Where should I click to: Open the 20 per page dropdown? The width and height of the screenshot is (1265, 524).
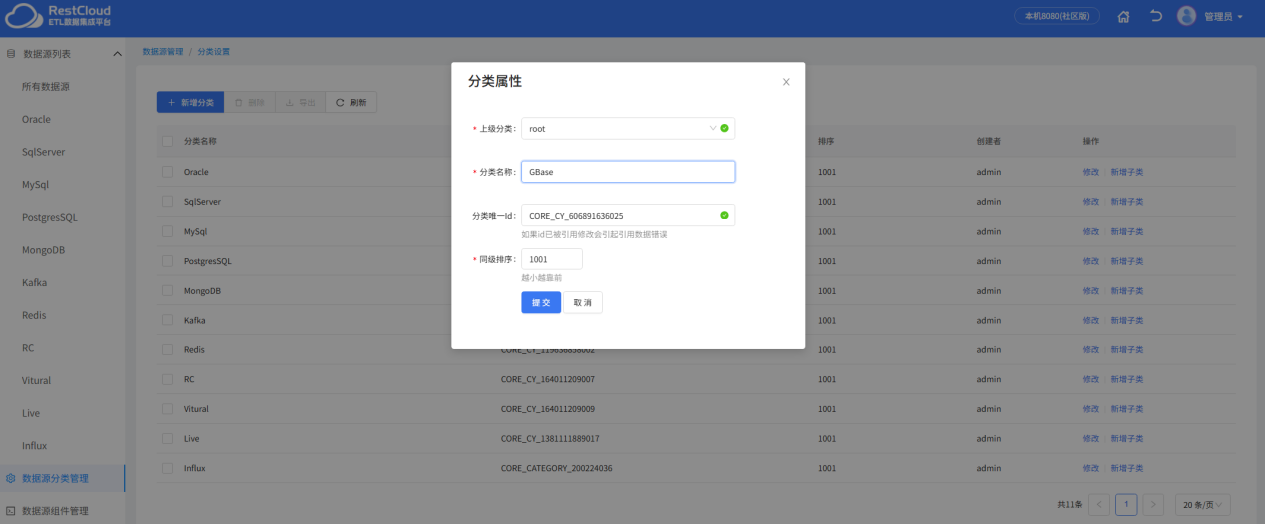(1201, 505)
